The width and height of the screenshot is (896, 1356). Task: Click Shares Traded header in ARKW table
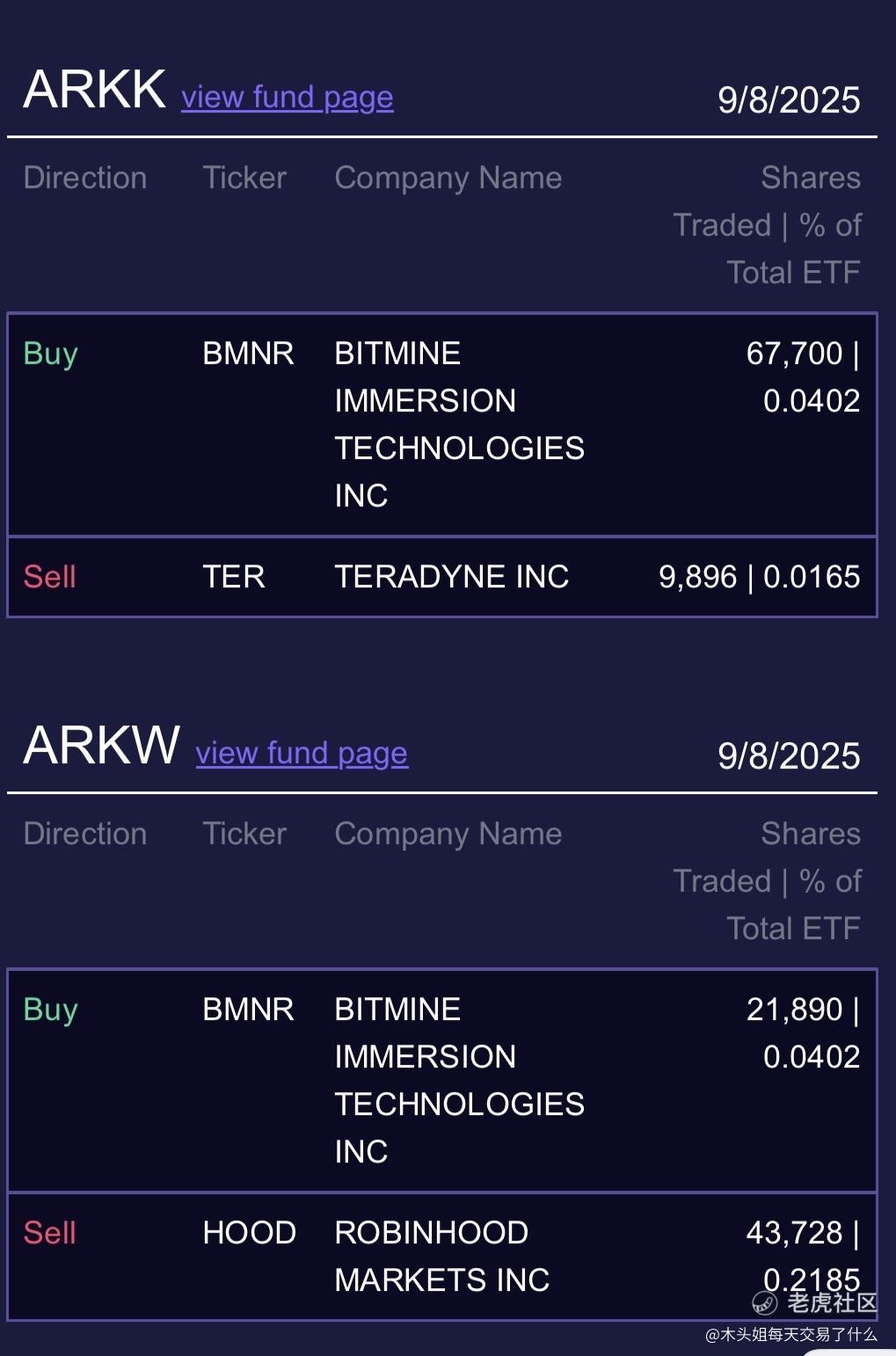(767, 881)
